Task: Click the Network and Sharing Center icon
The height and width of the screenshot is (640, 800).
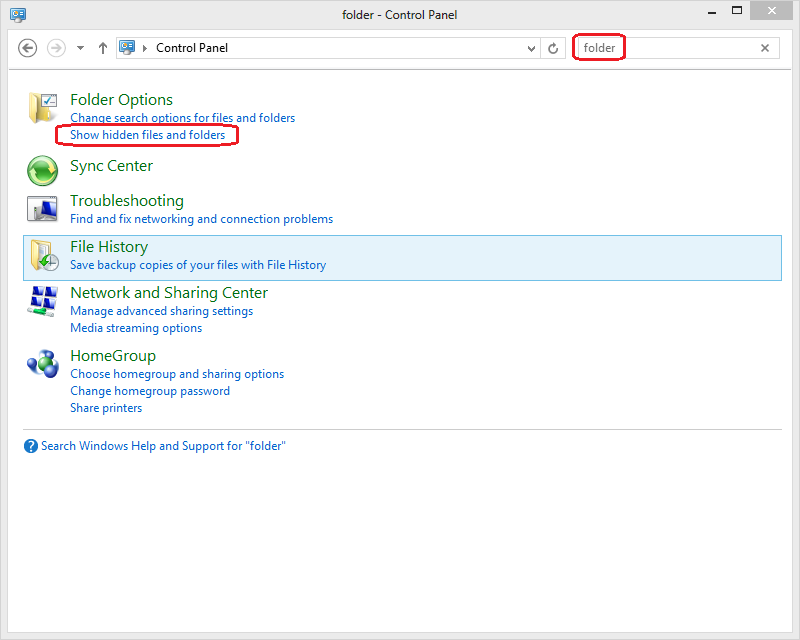Action: click(x=43, y=301)
